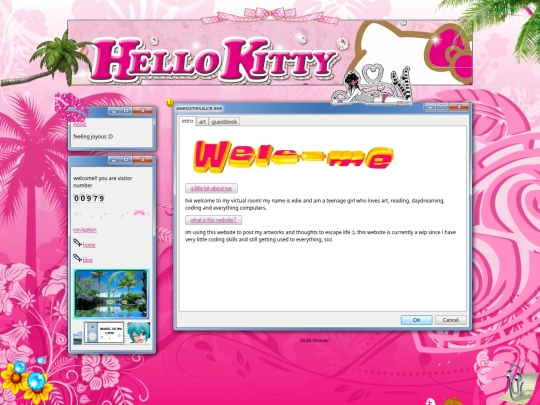Screen dimensions: 540x405
Task: Maximize the awesomesauce.exe window
Action: tap(443, 107)
